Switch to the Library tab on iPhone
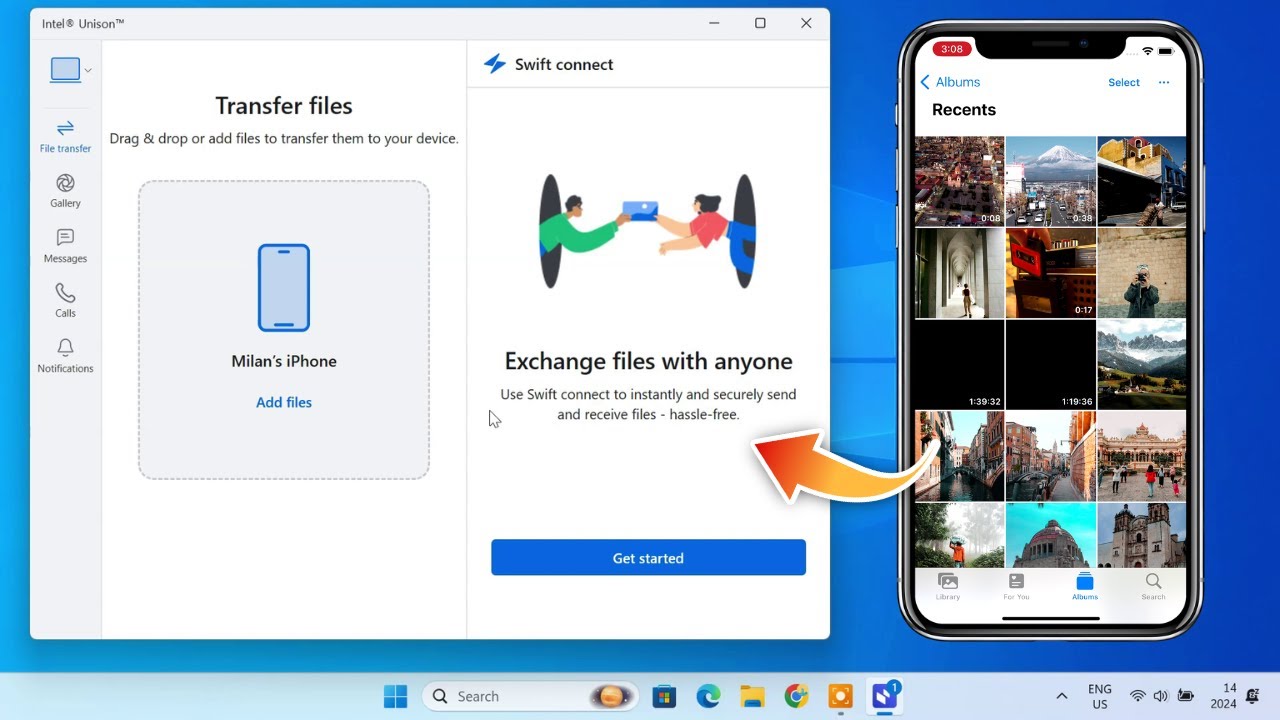 click(948, 586)
